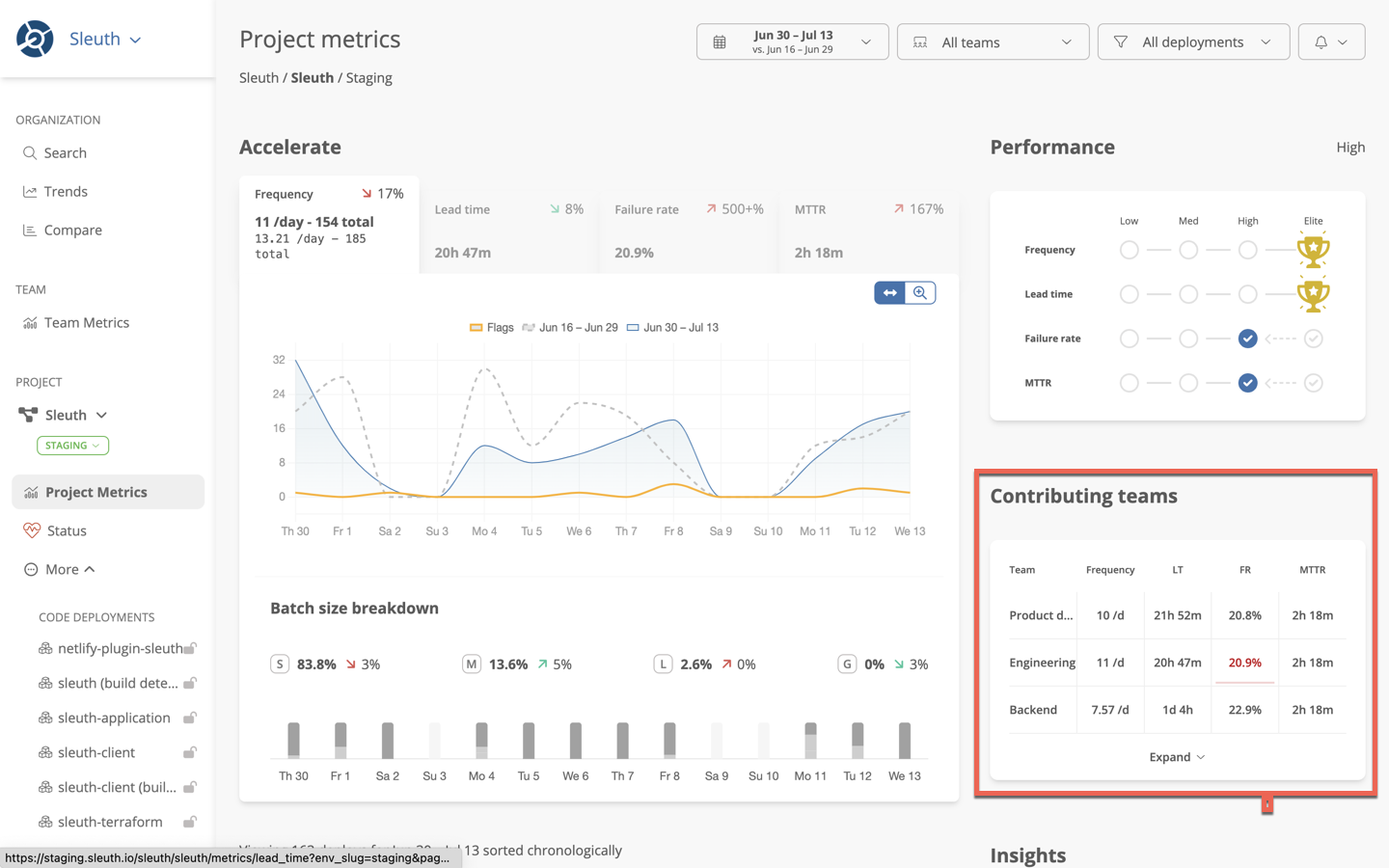The width and height of the screenshot is (1389, 868).
Task: Open the All deployments filter dropdown
Action: point(1193,41)
